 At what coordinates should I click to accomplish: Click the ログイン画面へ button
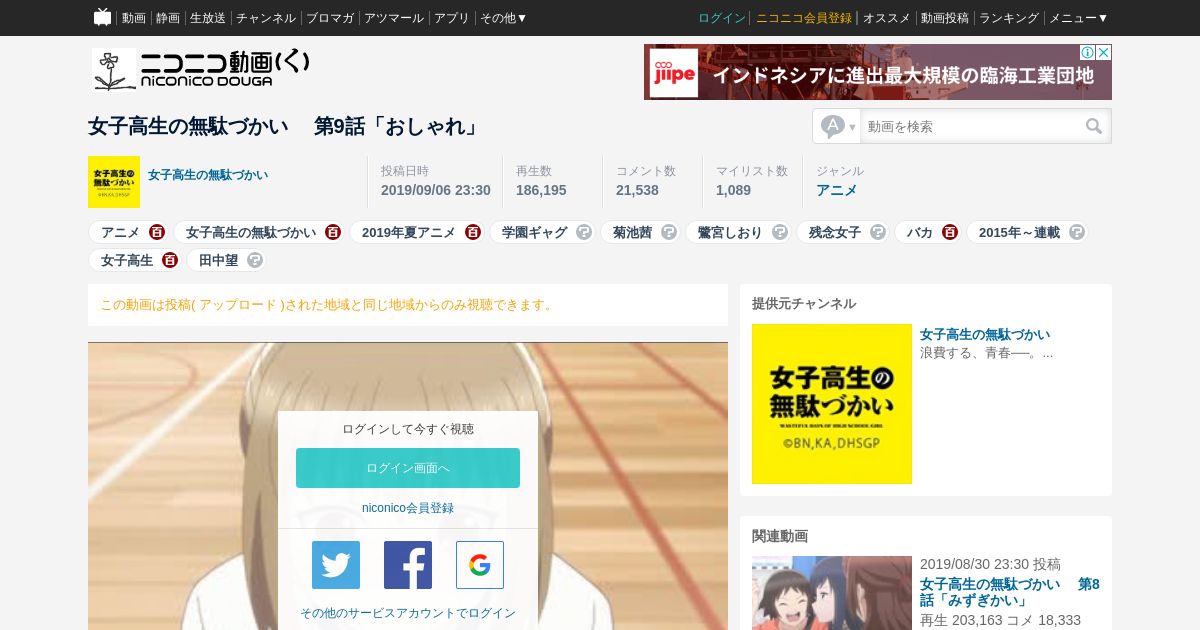click(408, 468)
